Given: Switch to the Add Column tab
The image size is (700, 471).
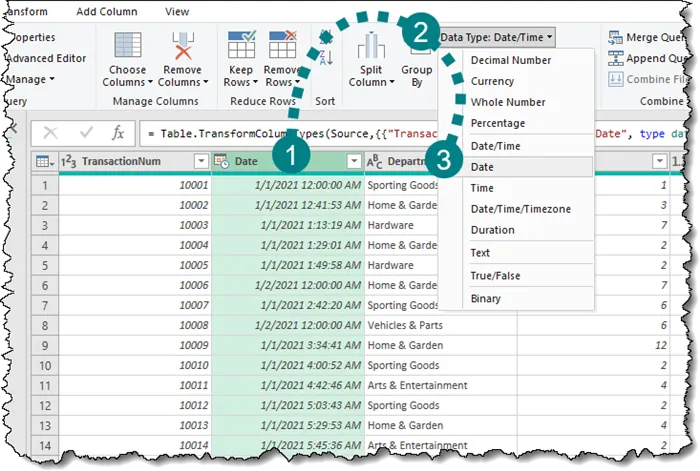Looking at the screenshot, I should (x=107, y=11).
